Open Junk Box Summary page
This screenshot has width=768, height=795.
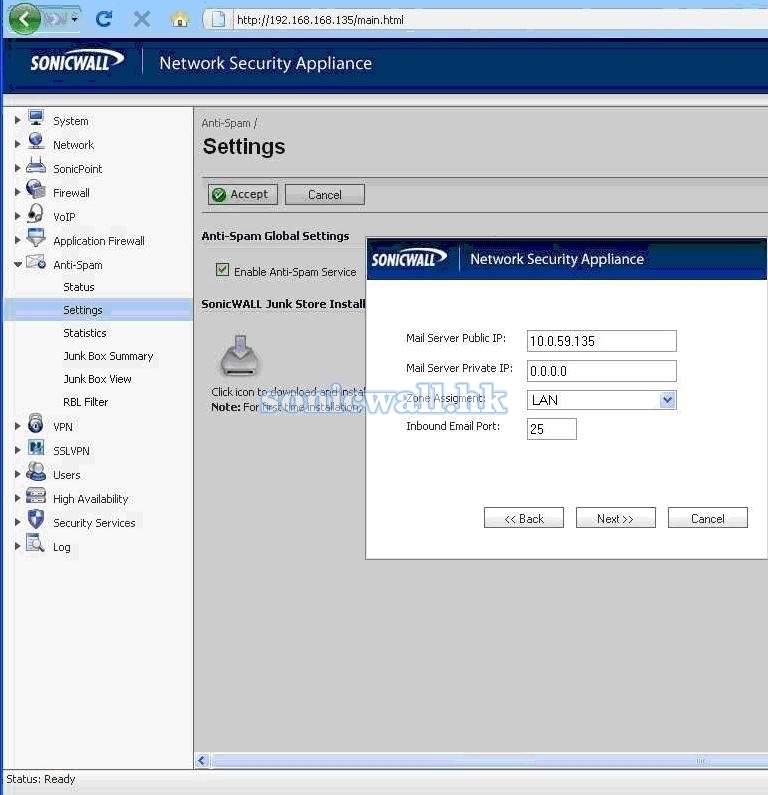pyautogui.click(x=108, y=356)
